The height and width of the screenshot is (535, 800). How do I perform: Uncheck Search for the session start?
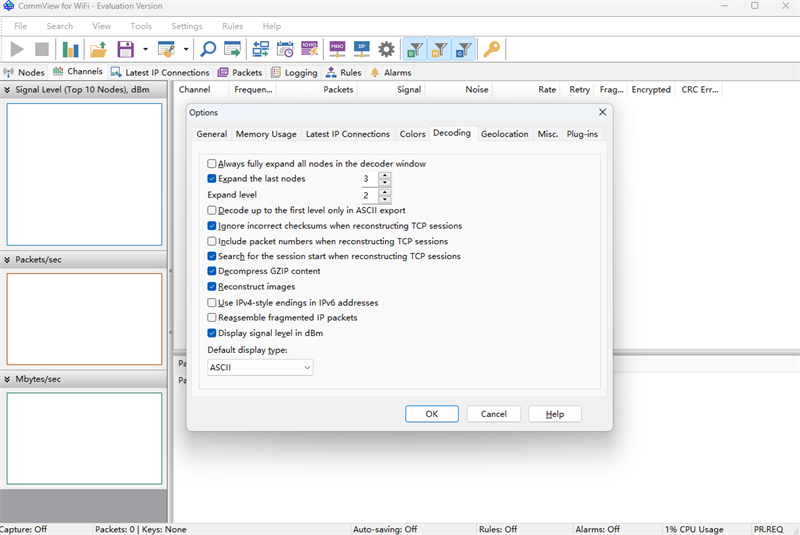point(212,256)
